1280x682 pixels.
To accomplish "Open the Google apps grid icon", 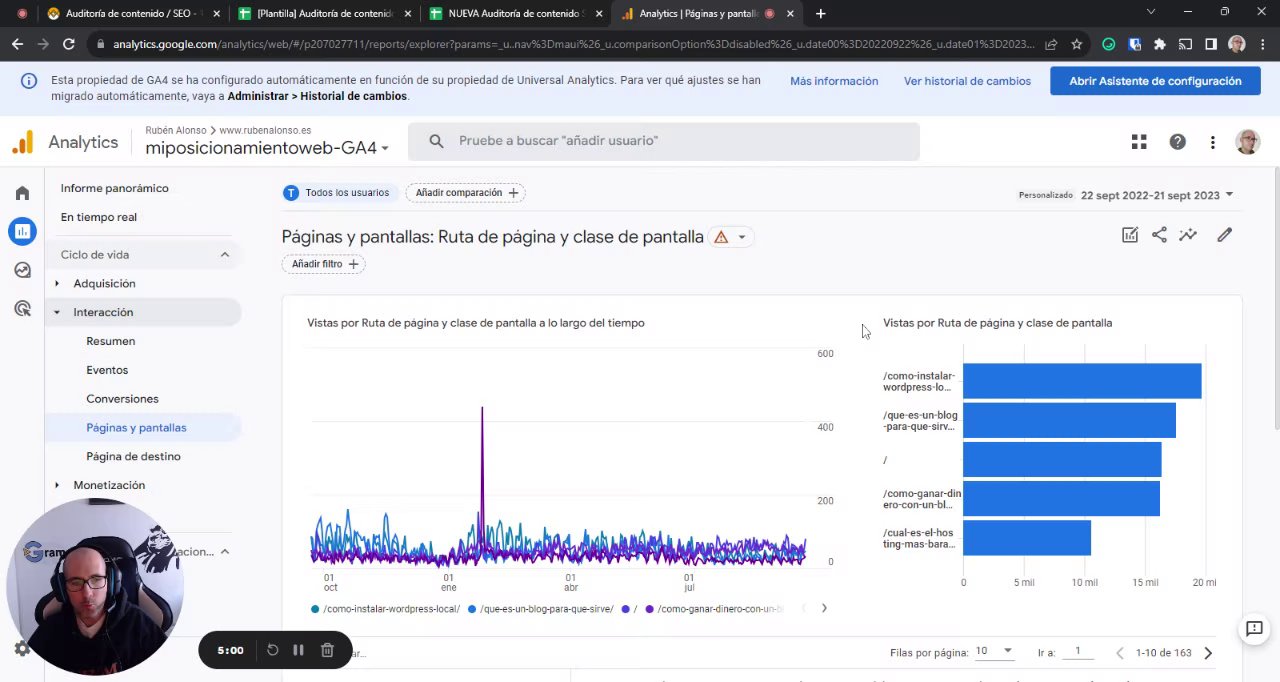I will 1139,142.
